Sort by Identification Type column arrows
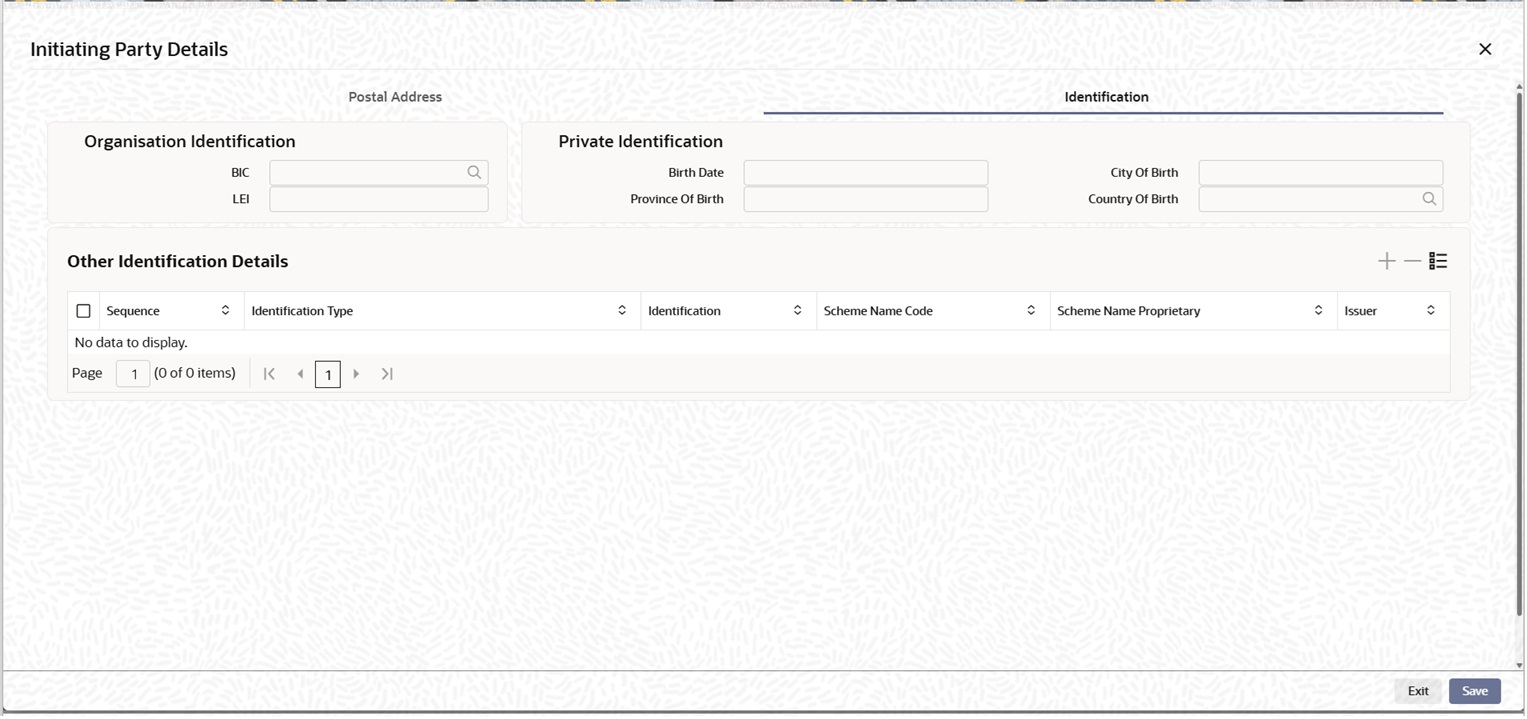 622,311
